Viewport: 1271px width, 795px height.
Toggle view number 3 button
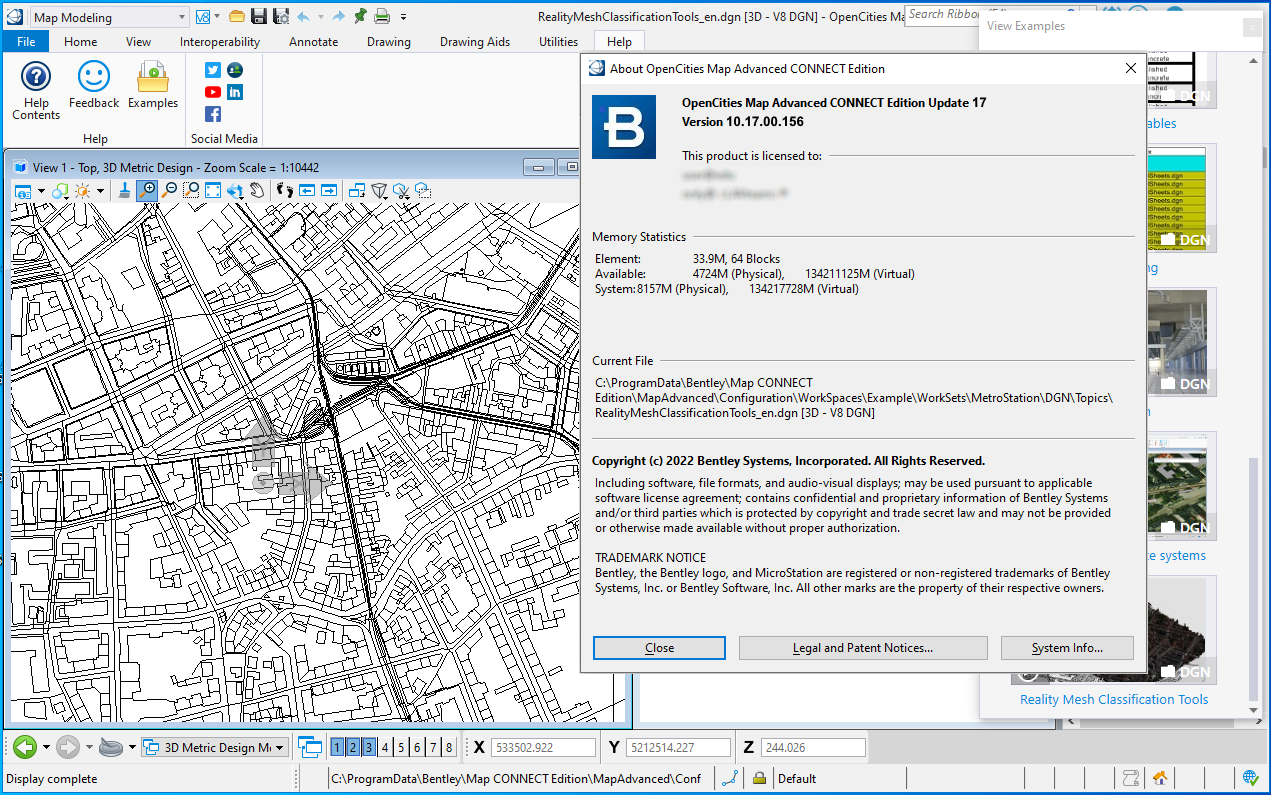tap(369, 747)
